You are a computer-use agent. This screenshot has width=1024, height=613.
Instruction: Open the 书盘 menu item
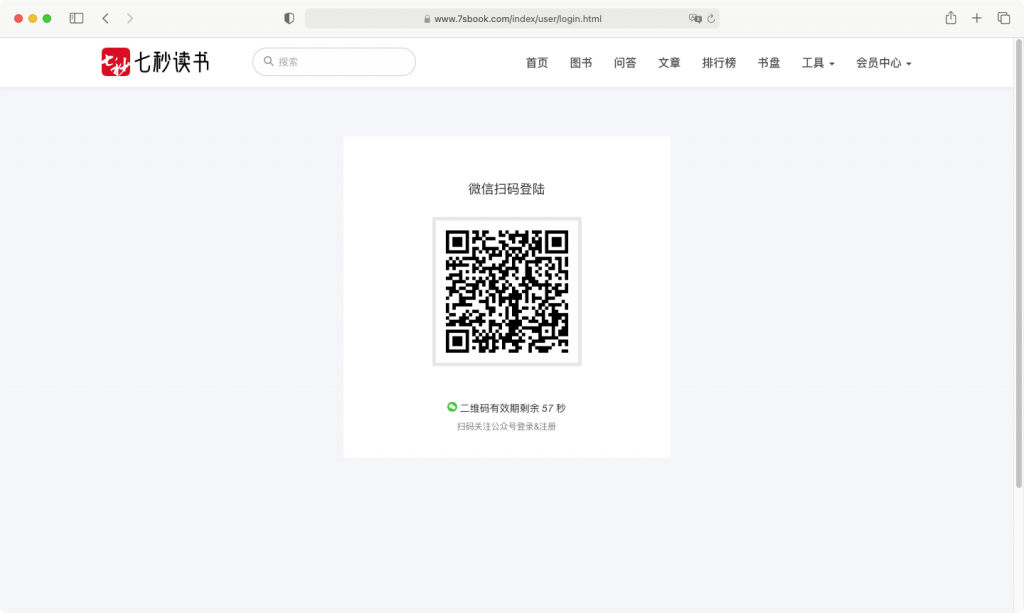click(x=769, y=63)
